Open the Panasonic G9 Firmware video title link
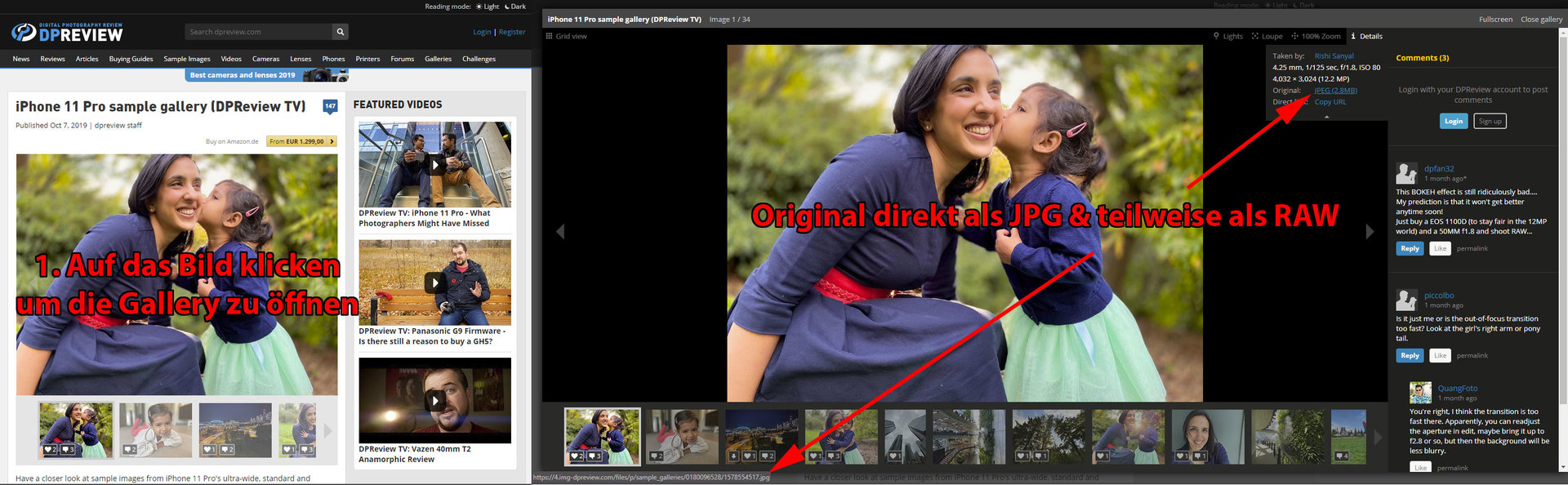Screen dimensions: 1568x485 pos(432,336)
